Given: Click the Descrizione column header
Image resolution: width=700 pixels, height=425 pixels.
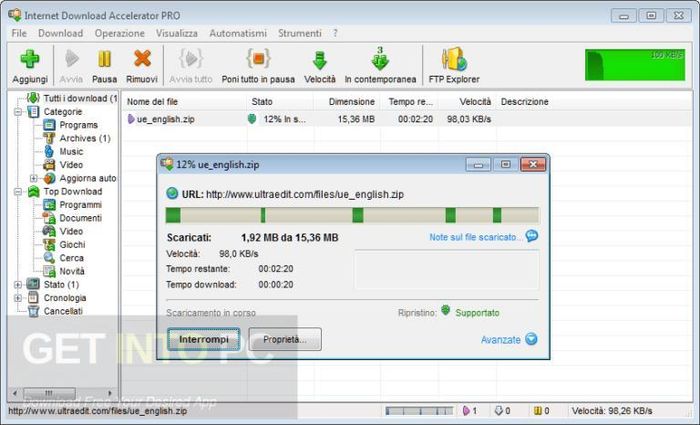Looking at the screenshot, I should tap(525, 102).
